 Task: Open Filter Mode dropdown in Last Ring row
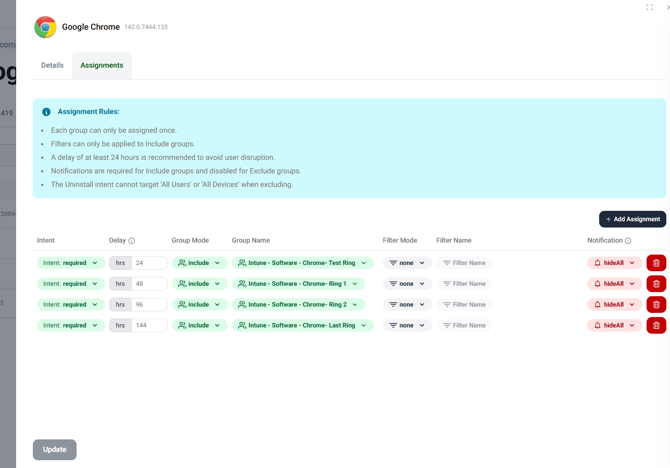pyautogui.click(x=407, y=325)
